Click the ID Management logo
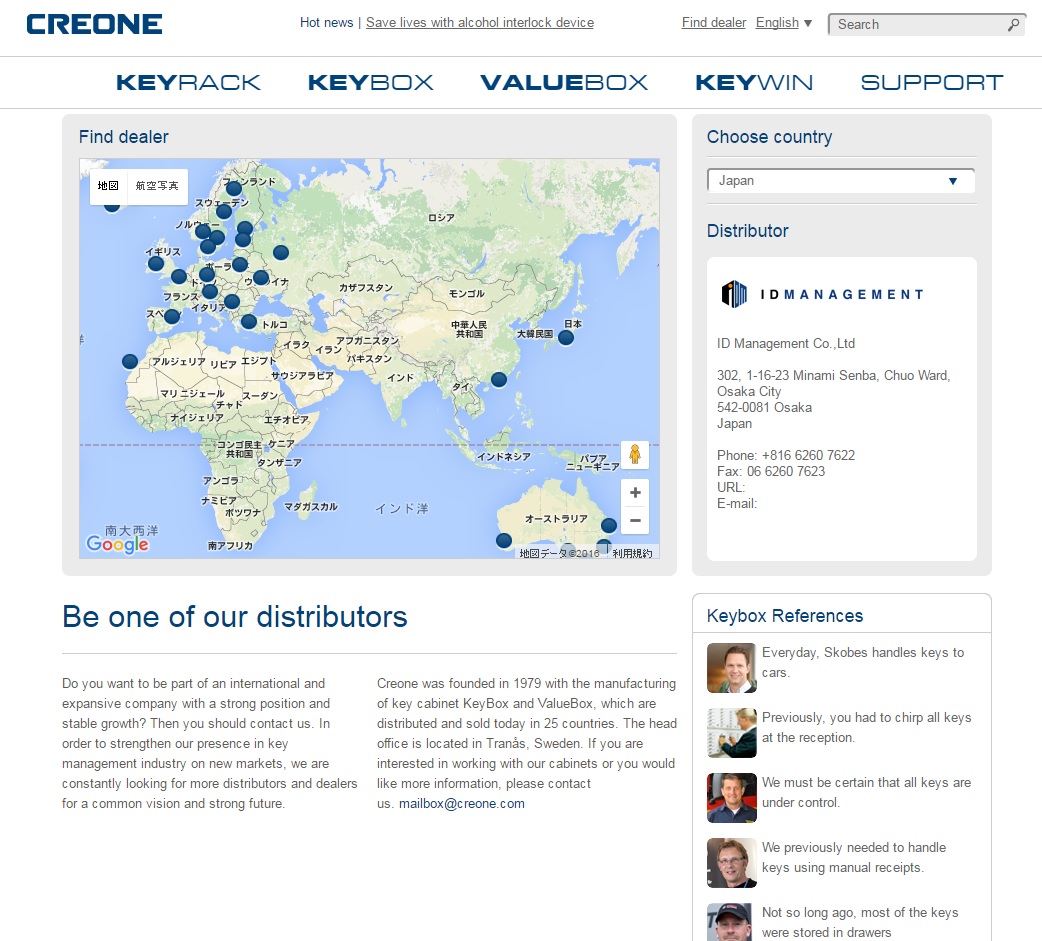This screenshot has width=1042, height=941. pos(822,294)
